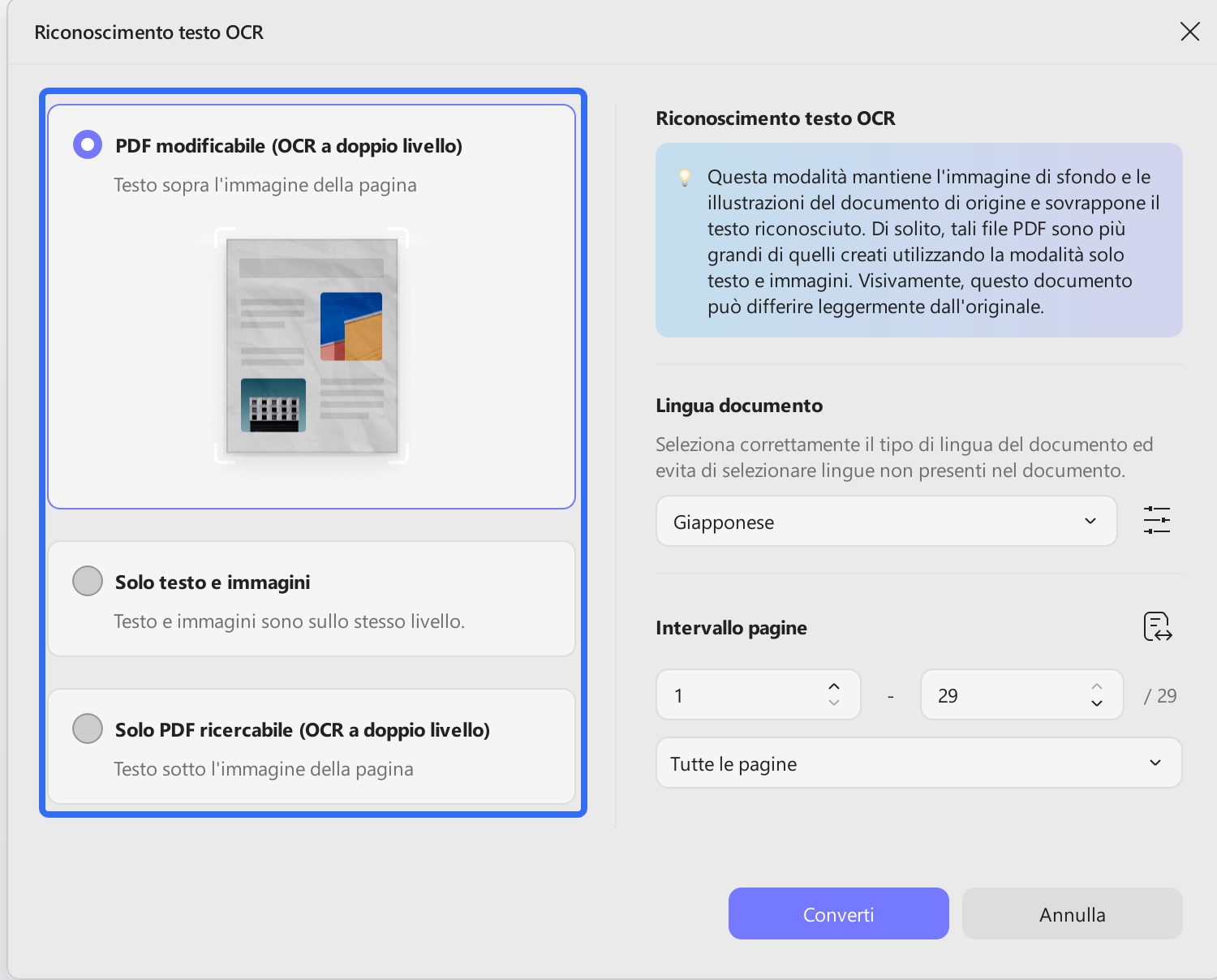The width and height of the screenshot is (1217, 980).
Task: Click the document preview thumbnail
Action: point(312,346)
